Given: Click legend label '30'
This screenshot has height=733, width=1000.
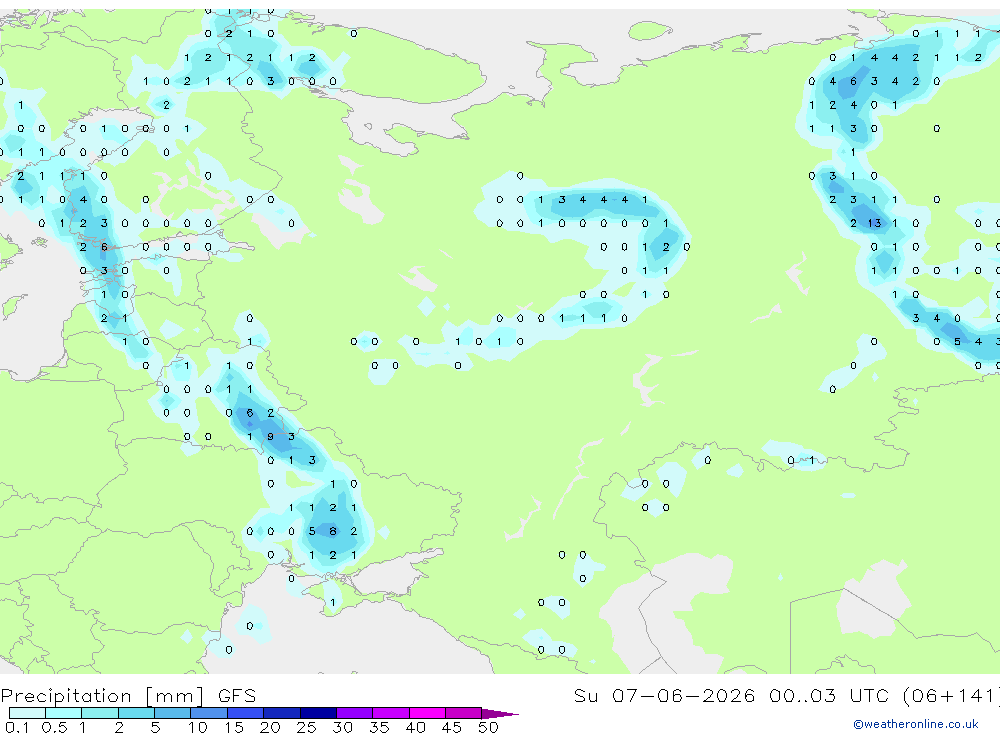Looking at the screenshot, I should click(x=342, y=727).
